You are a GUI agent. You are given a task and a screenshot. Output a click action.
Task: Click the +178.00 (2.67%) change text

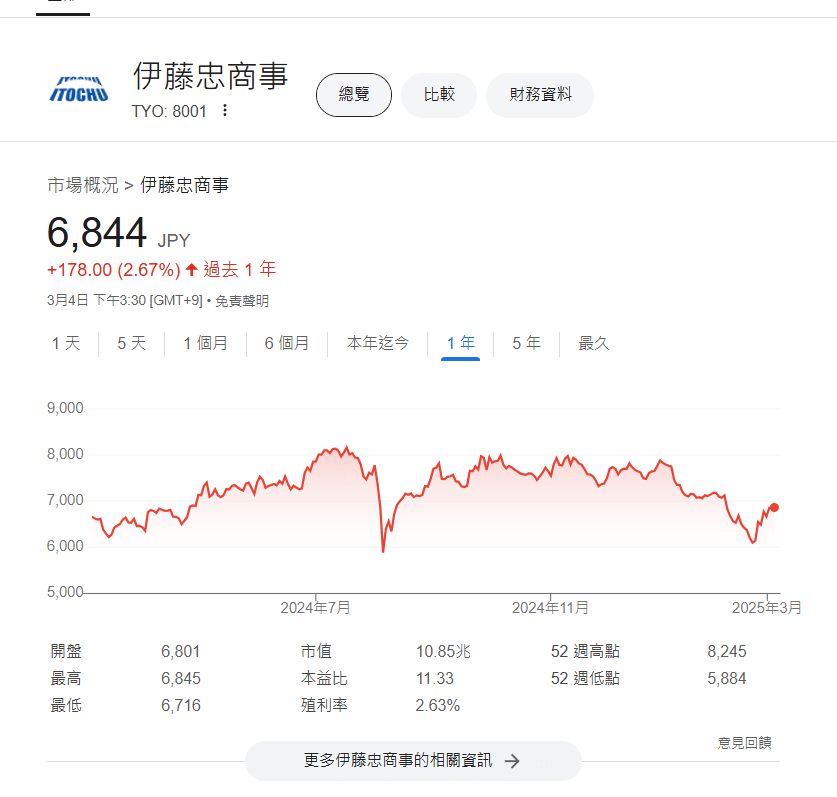(x=114, y=270)
